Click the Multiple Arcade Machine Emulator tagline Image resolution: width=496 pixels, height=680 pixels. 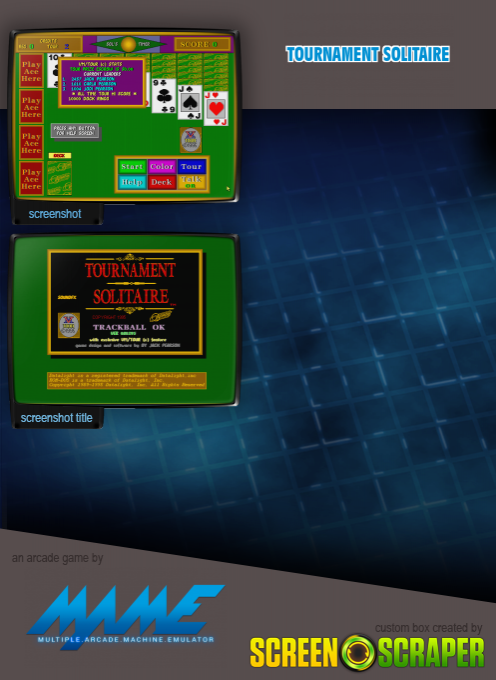pyautogui.click(x=126, y=640)
